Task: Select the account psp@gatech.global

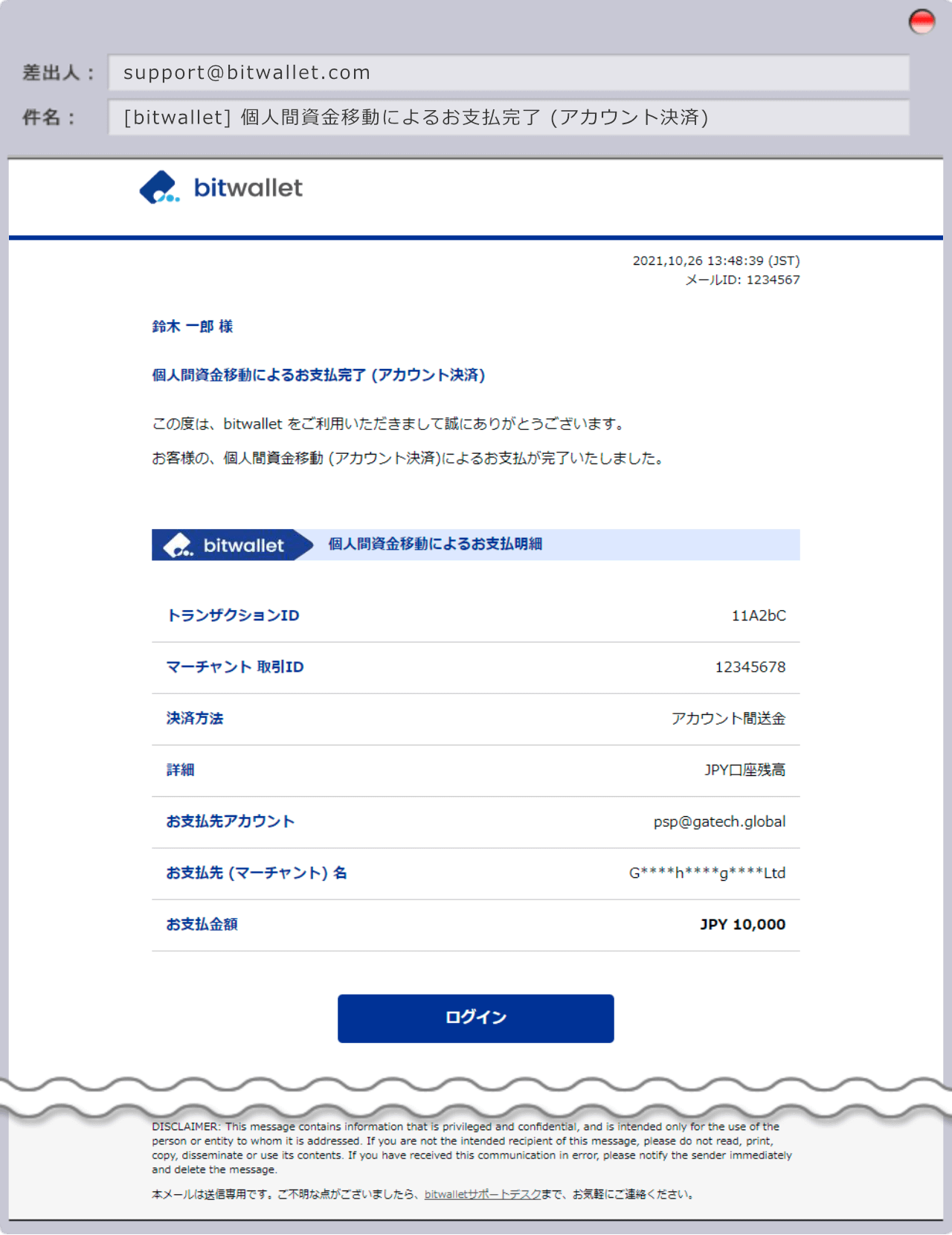Action: click(x=720, y=821)
